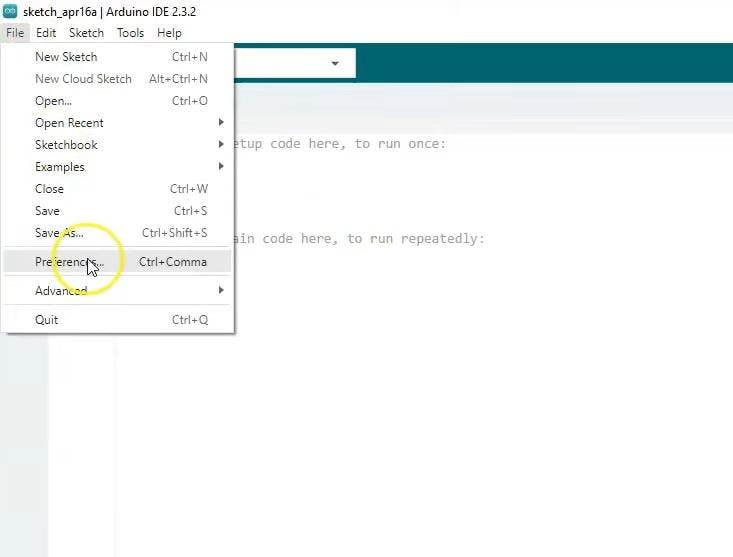Expand Advanced submenu

[117, 291]
